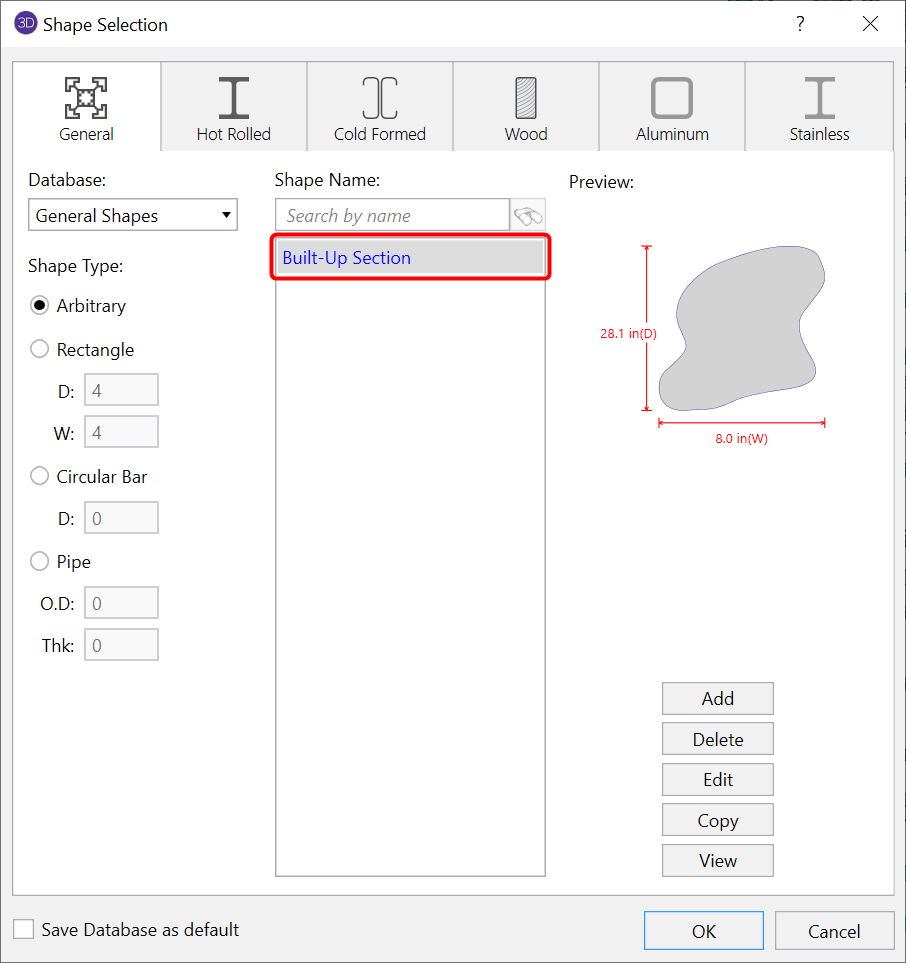The image size is (906, 963).
Task: Choose the Pipe shape type
Action: [39, 561]
